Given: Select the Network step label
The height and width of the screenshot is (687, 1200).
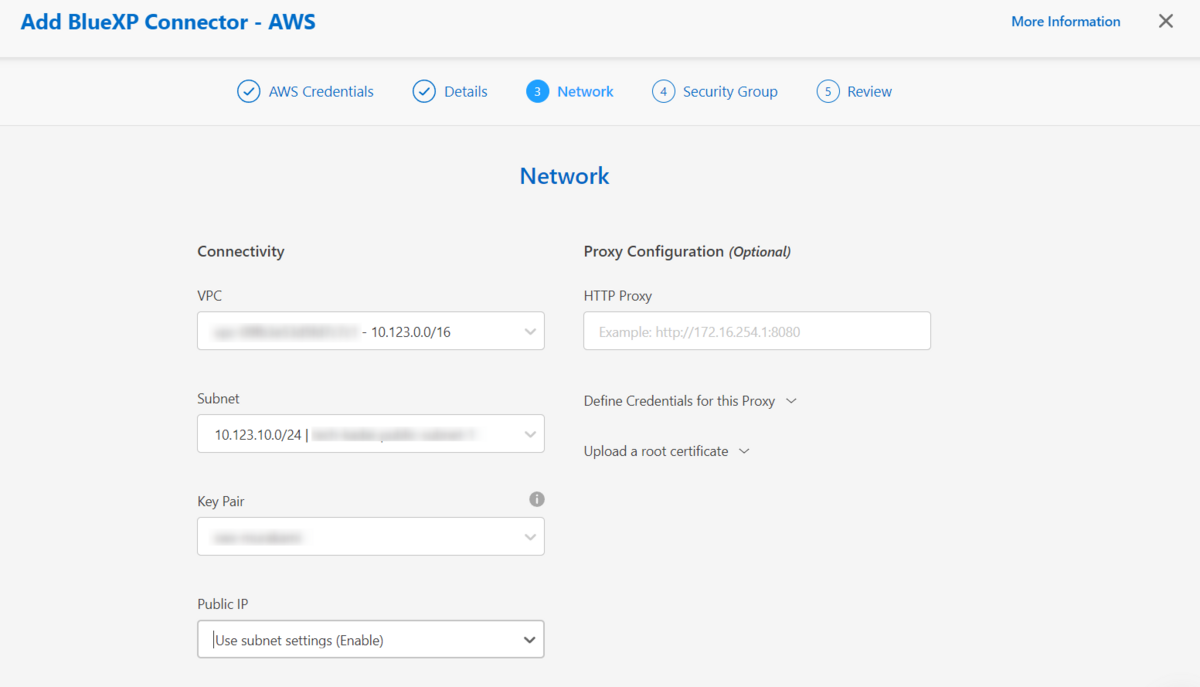Looking at the screenshot, I should point(585,91).
